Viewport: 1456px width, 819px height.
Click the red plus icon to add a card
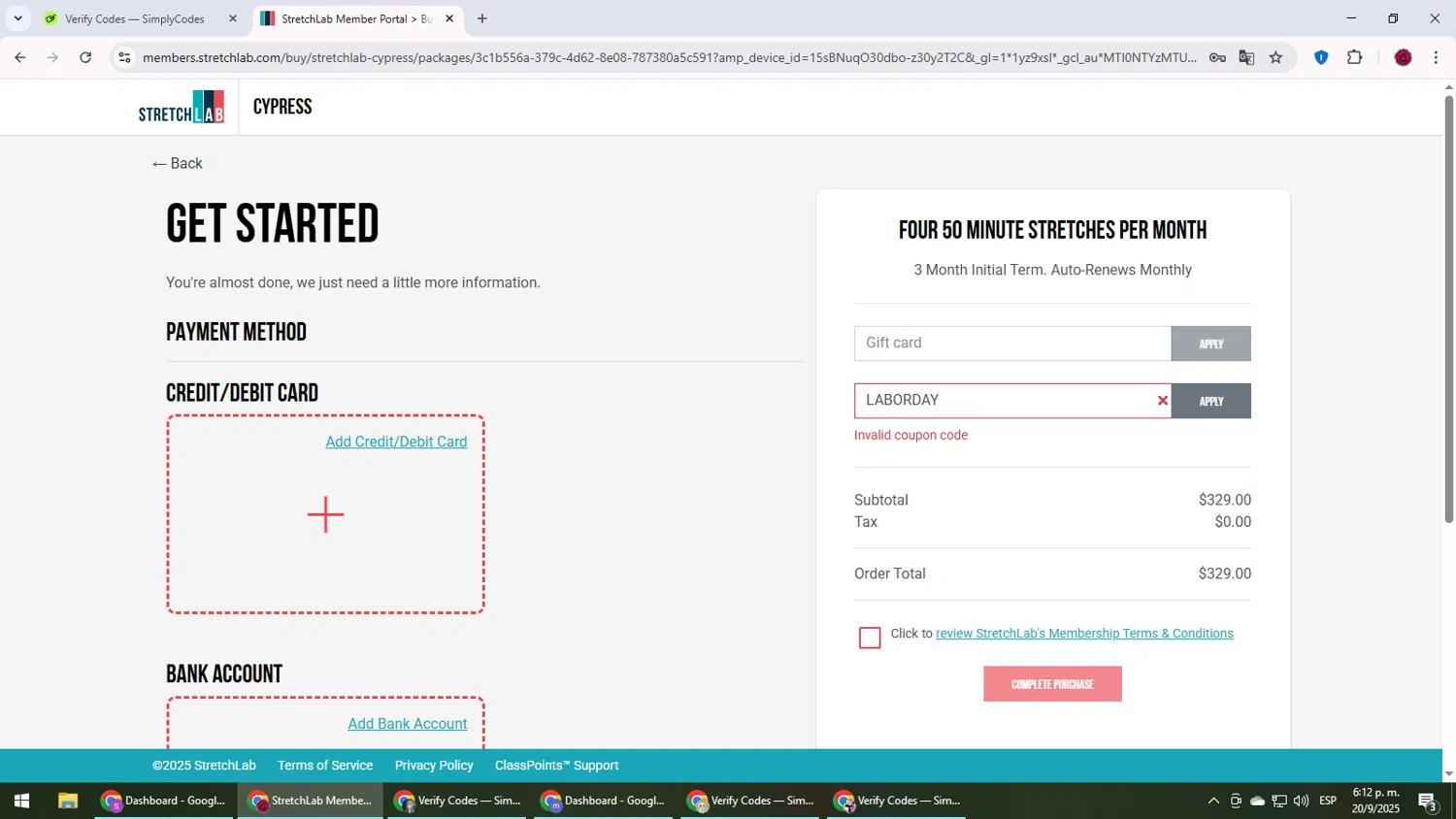(x=325, y=514)
